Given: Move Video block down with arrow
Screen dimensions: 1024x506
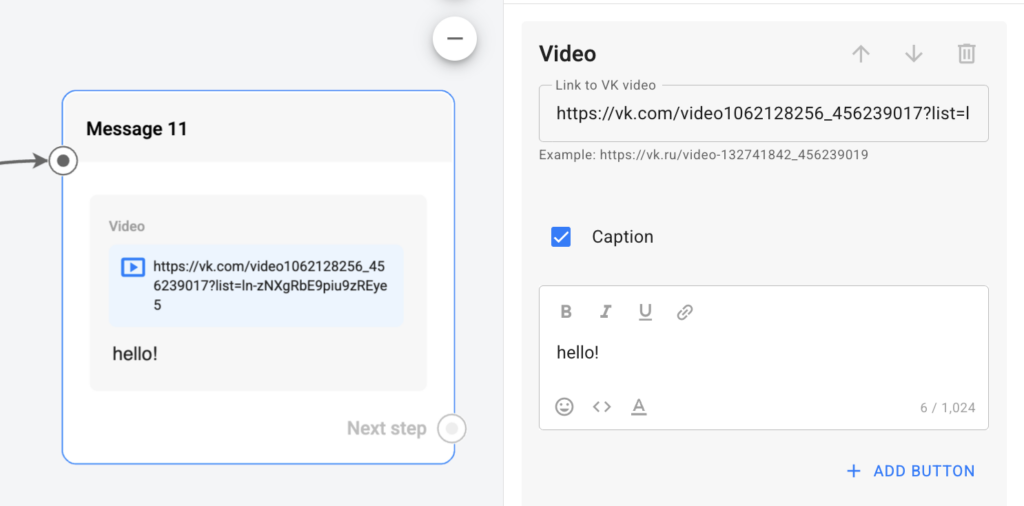Looking at the screenshot, I should coord(913,54).
